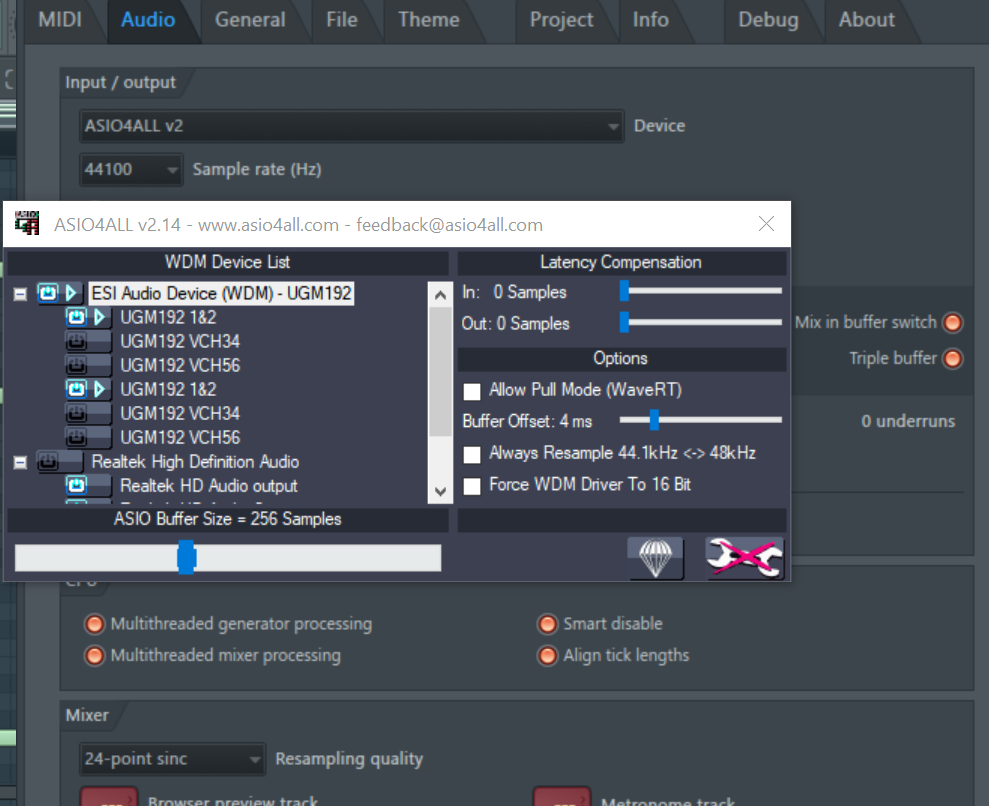Select Realtek HD Audio output row
The height and width of the screenshot is (806, 989).
coord(209,486)
